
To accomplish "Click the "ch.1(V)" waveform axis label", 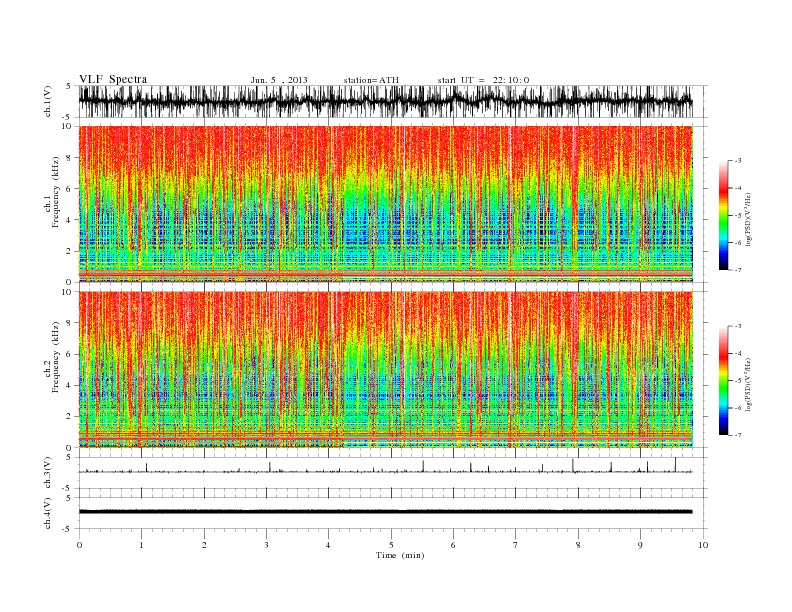I will [48, 101].
